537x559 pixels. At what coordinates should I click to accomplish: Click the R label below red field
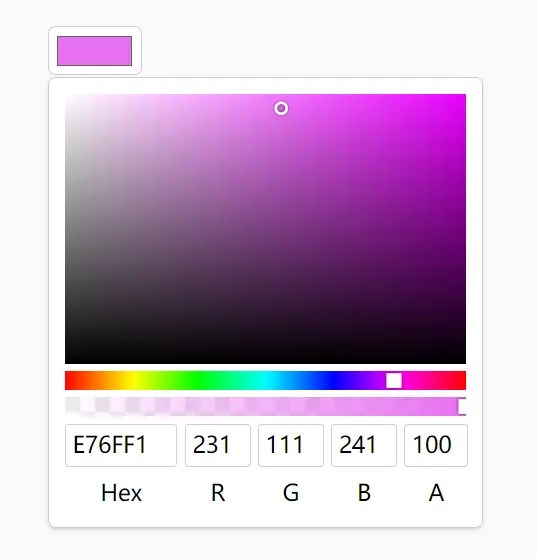click(x=218, y=493)
